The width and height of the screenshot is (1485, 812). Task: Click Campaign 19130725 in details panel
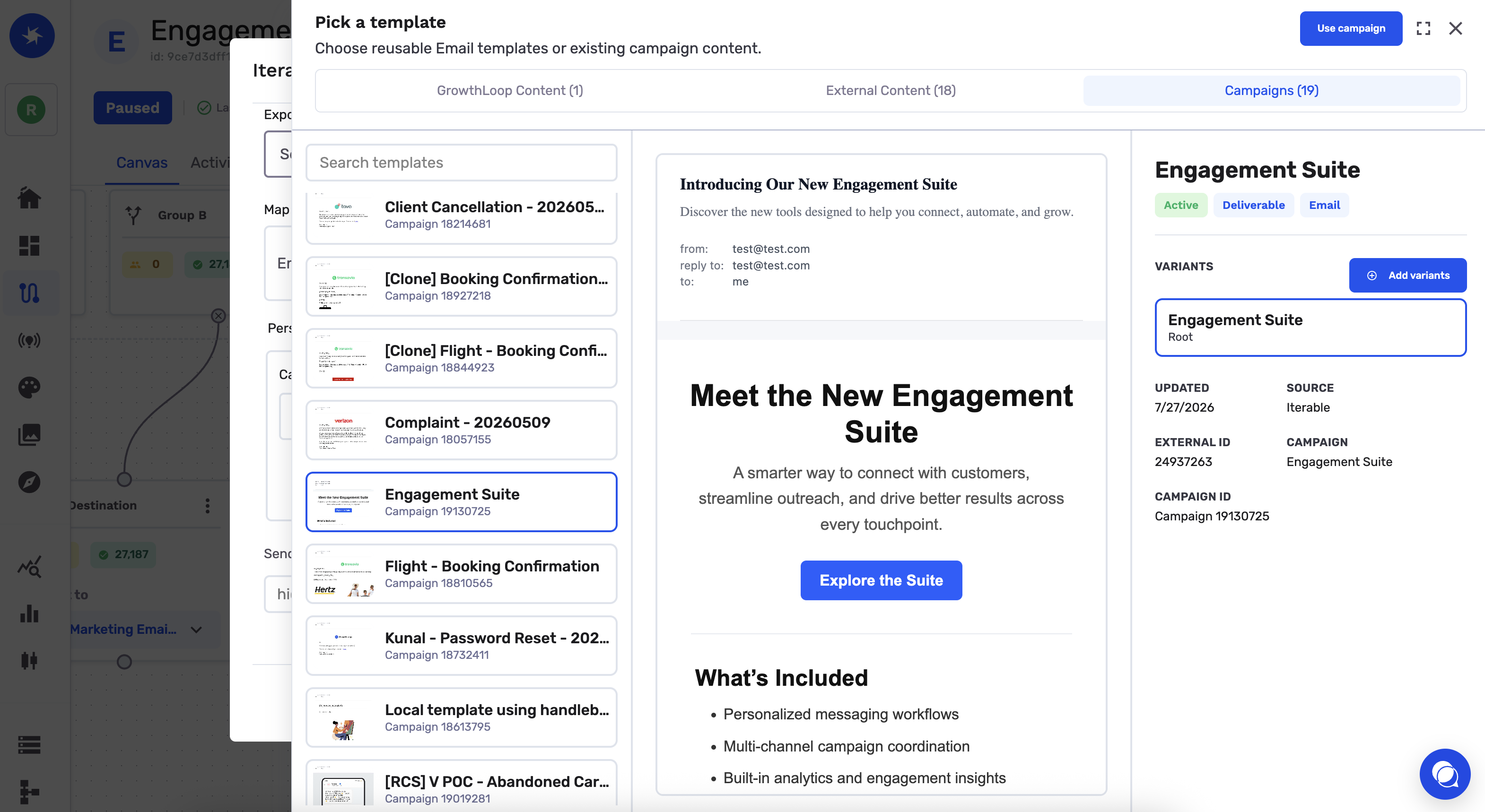tap(1212, 516)
